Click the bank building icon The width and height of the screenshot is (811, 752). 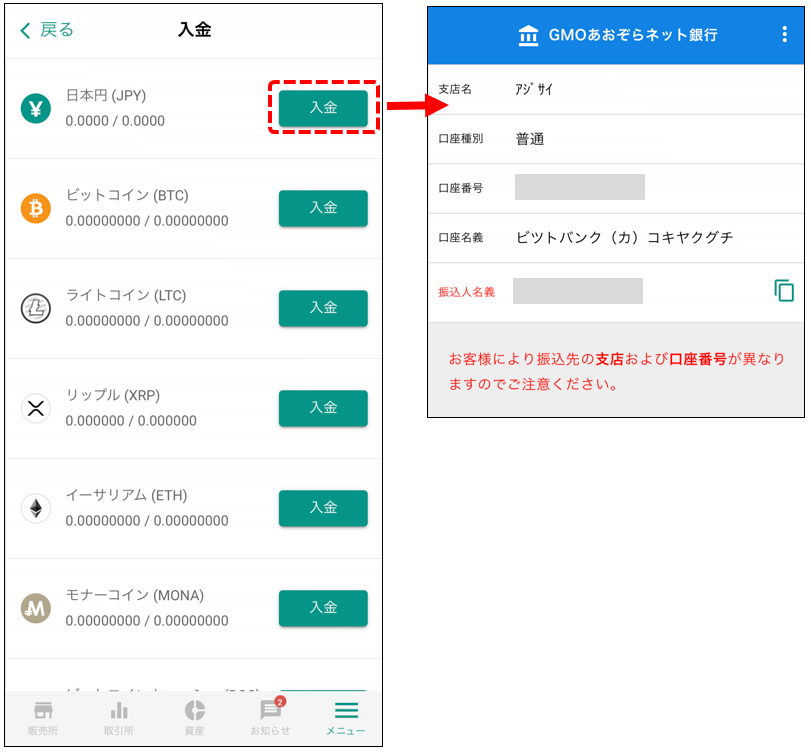528,35
